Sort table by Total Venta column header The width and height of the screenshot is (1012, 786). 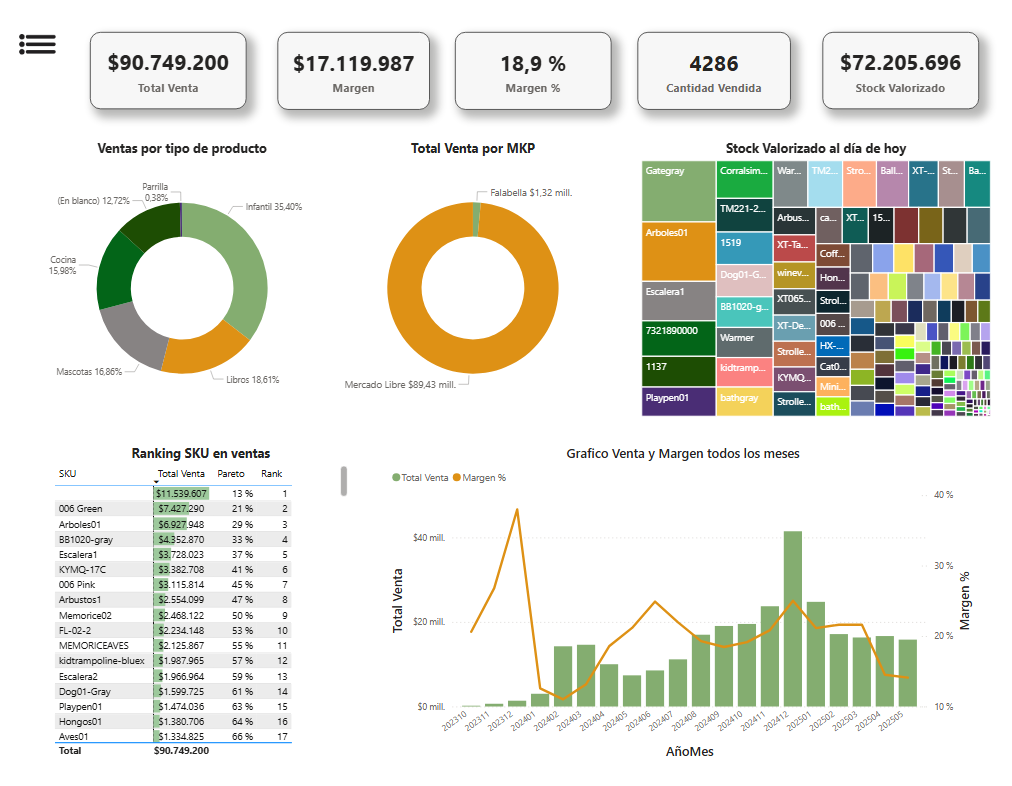[x=181, y=474]
